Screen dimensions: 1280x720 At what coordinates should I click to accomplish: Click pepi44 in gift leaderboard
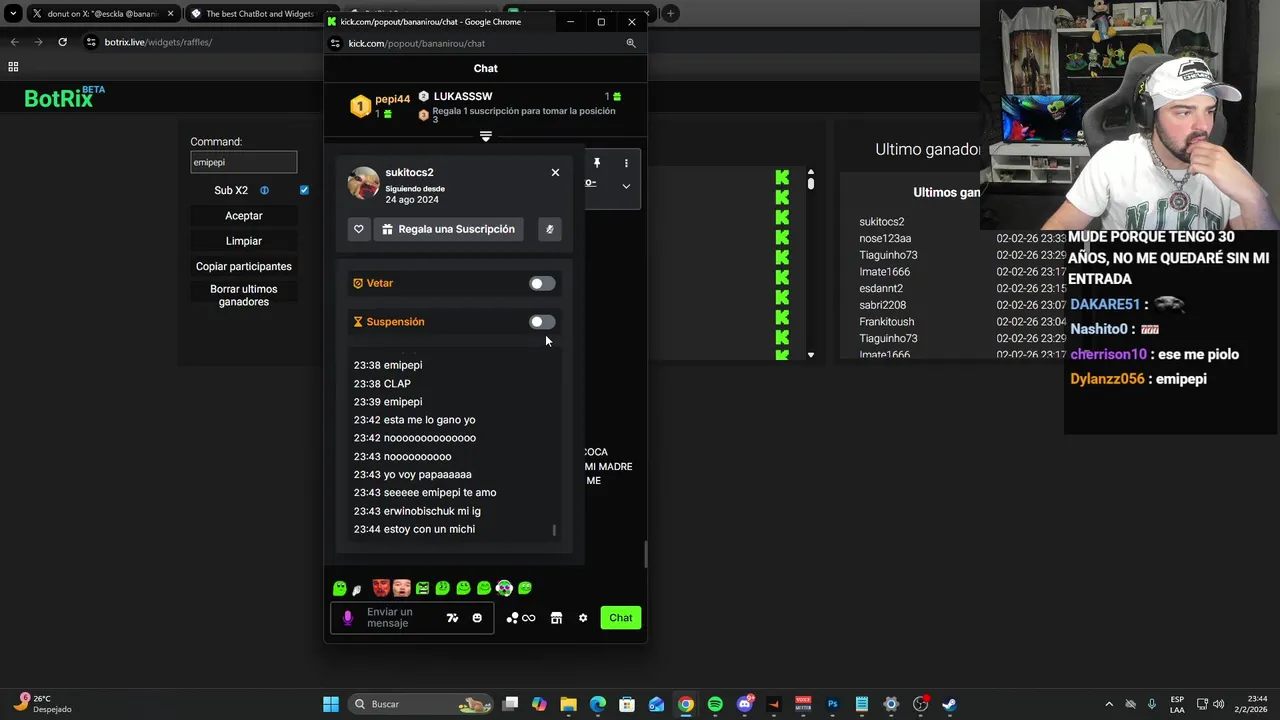tap(392, 99)
